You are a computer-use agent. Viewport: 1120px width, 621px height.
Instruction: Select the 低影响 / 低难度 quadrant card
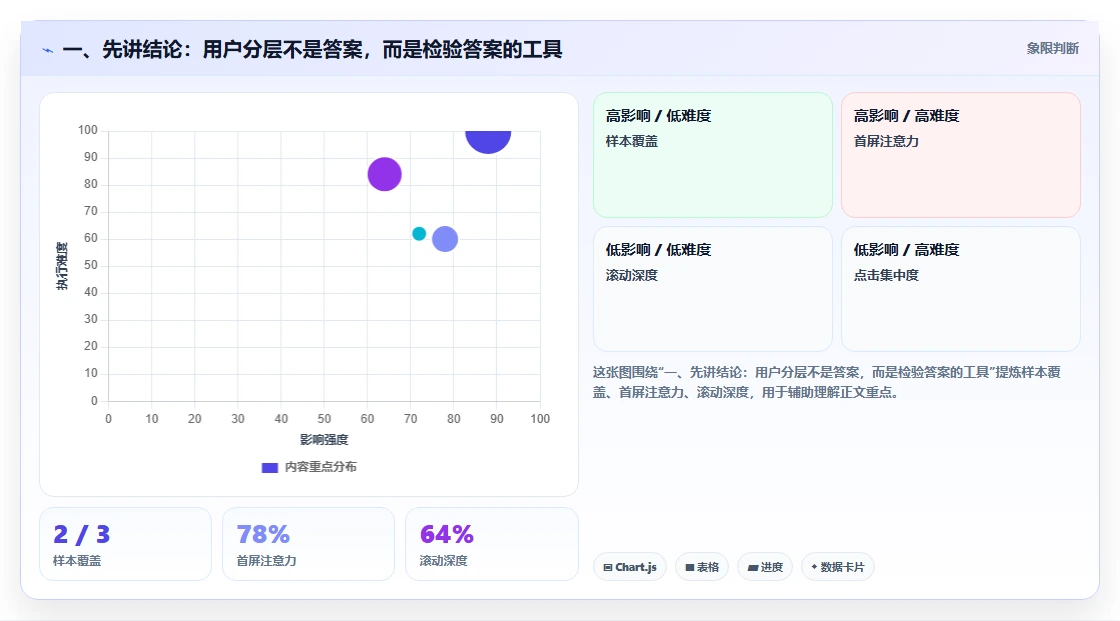(713, 289)
